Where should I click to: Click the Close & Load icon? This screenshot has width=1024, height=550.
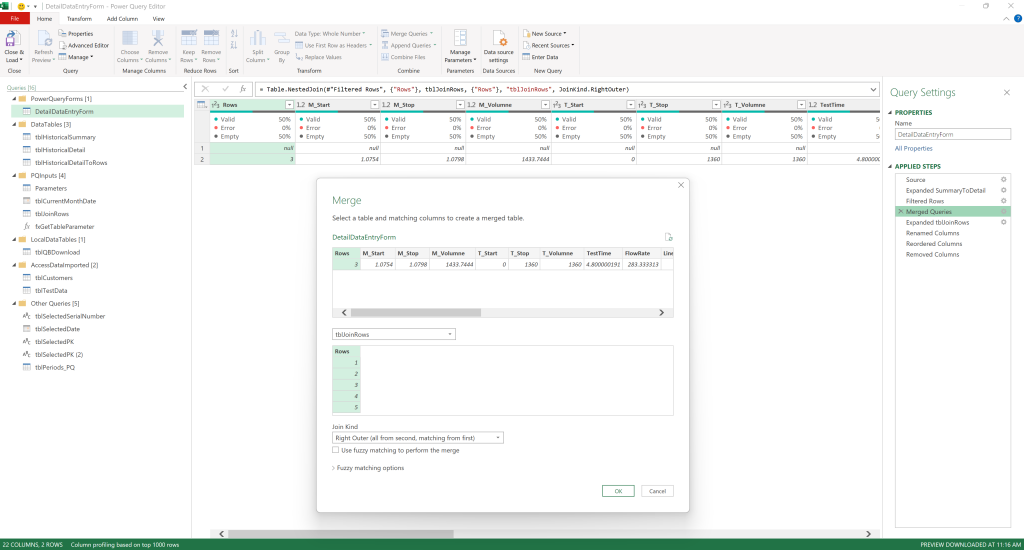click(x=13, y=40)
